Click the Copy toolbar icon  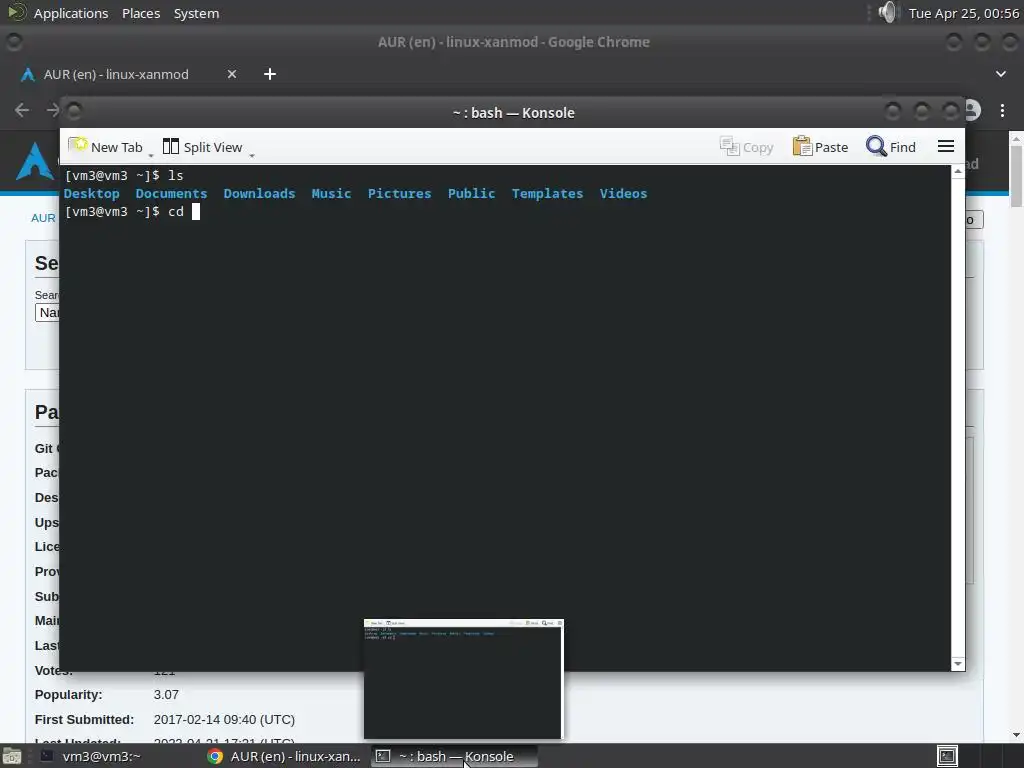(x=746, y=147)
